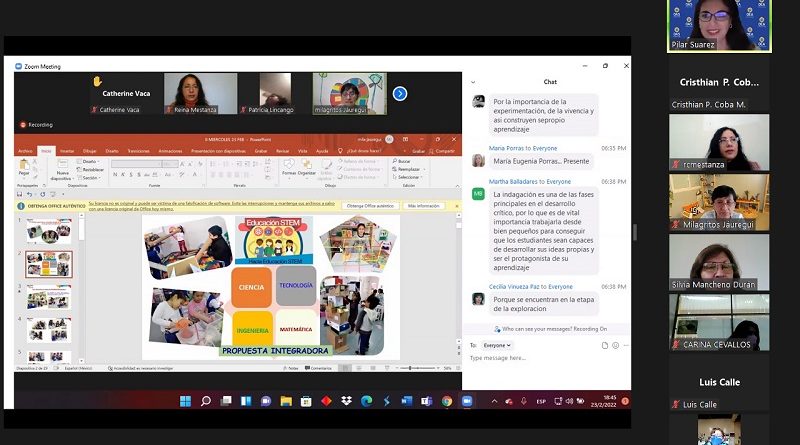Increase font size with the larger A
This screenshot has width=800, height=445.
coord(183,164)
